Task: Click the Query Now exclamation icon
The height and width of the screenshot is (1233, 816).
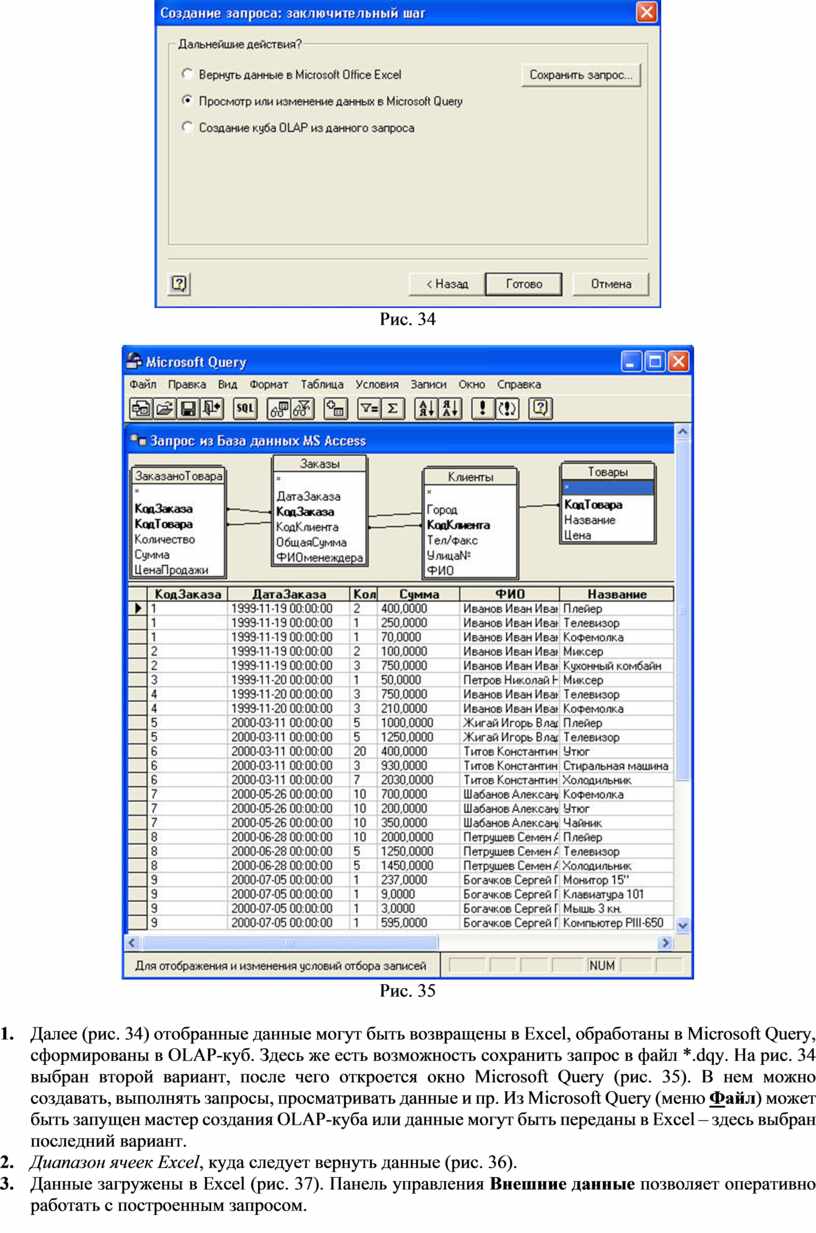Action: (x=484, y=408)
